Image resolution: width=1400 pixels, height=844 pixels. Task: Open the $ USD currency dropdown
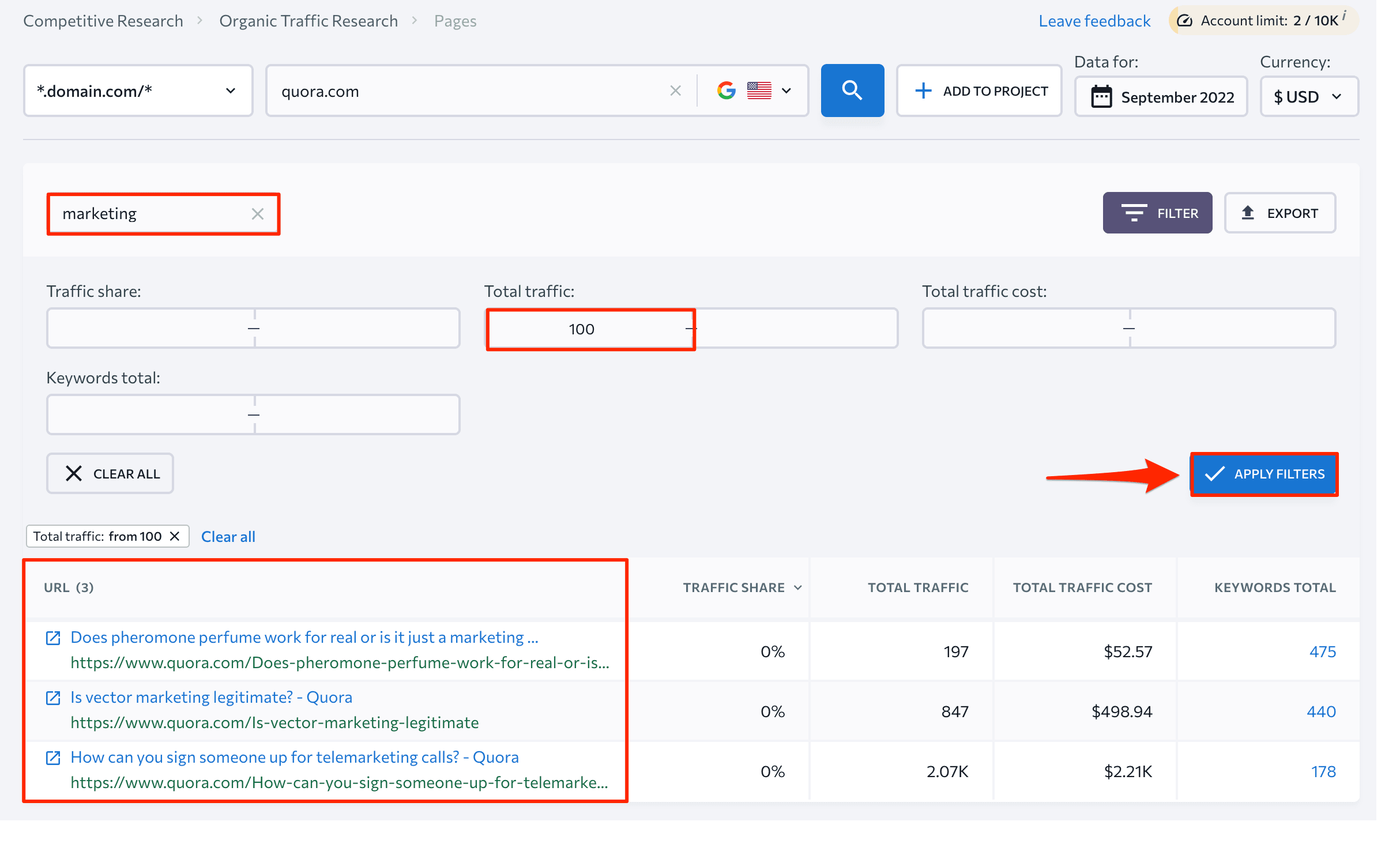click(x=1309, y=97)
